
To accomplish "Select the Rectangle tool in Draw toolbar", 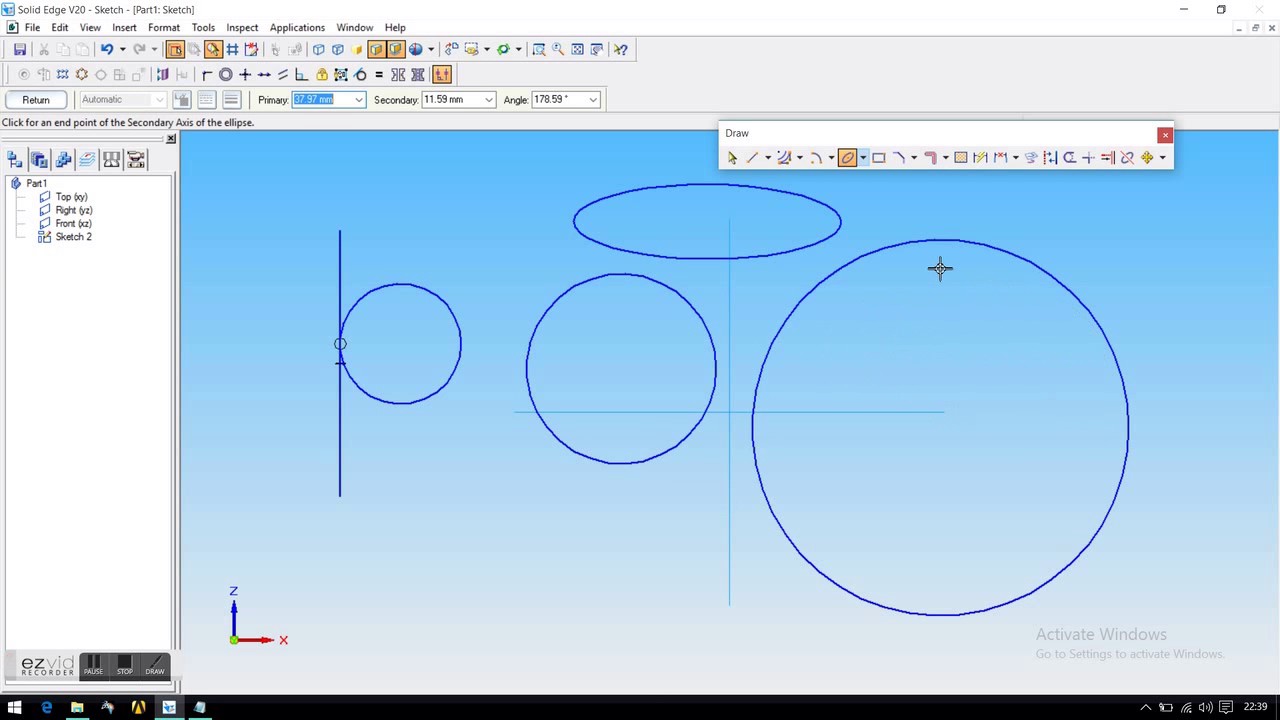I will [879, 157].
